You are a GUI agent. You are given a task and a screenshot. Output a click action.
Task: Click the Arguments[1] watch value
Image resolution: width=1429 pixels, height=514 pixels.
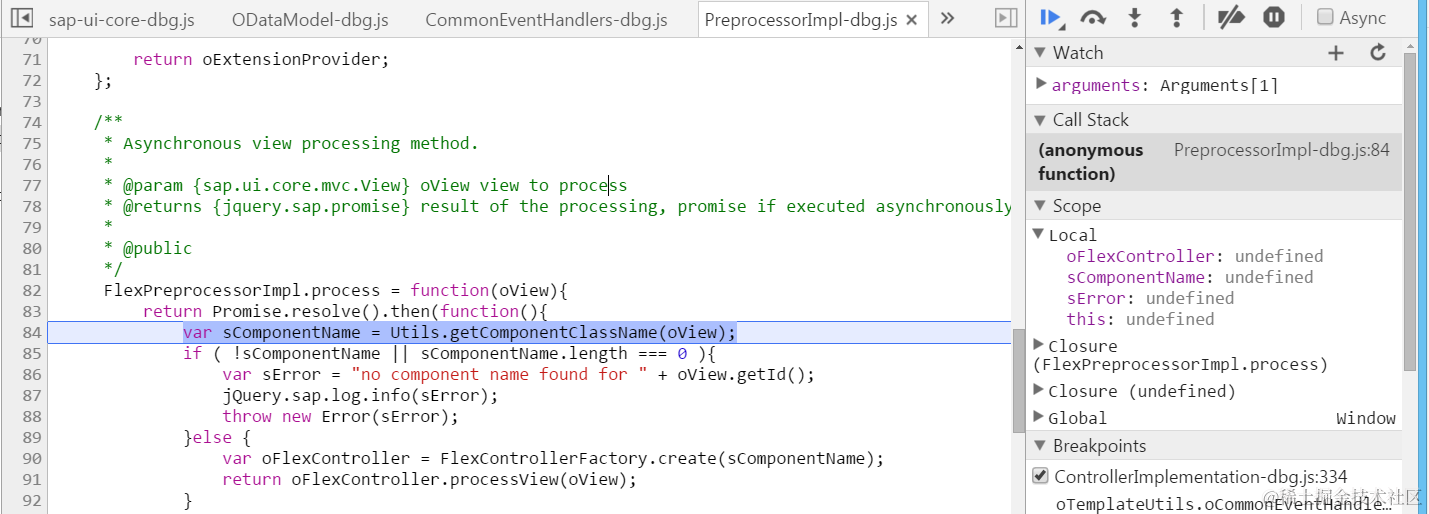(x=1219, y=85)
